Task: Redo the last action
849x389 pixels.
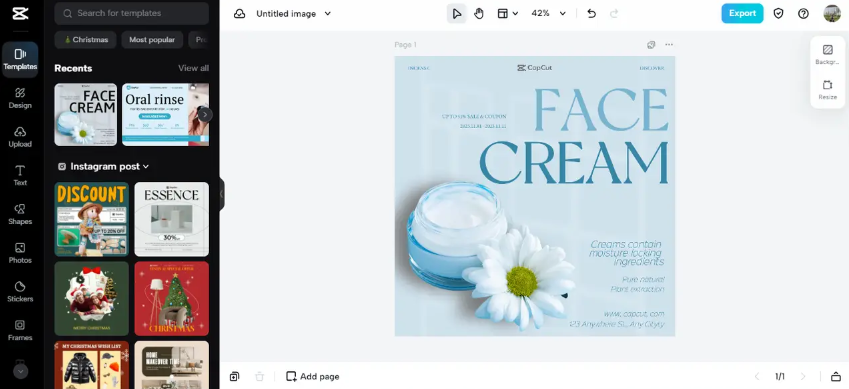Action: 614,14
